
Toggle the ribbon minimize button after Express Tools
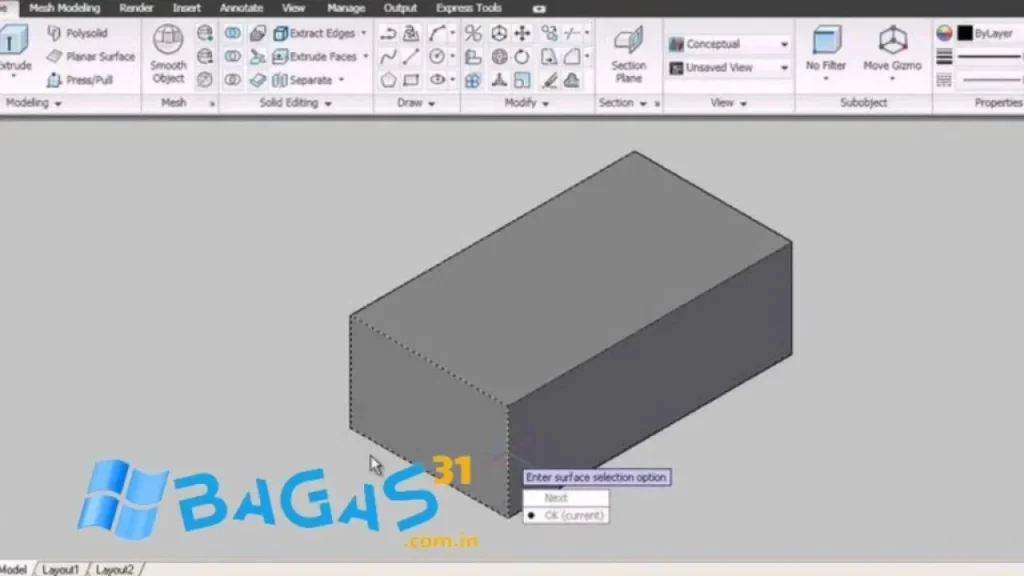(x=539, y=8)
